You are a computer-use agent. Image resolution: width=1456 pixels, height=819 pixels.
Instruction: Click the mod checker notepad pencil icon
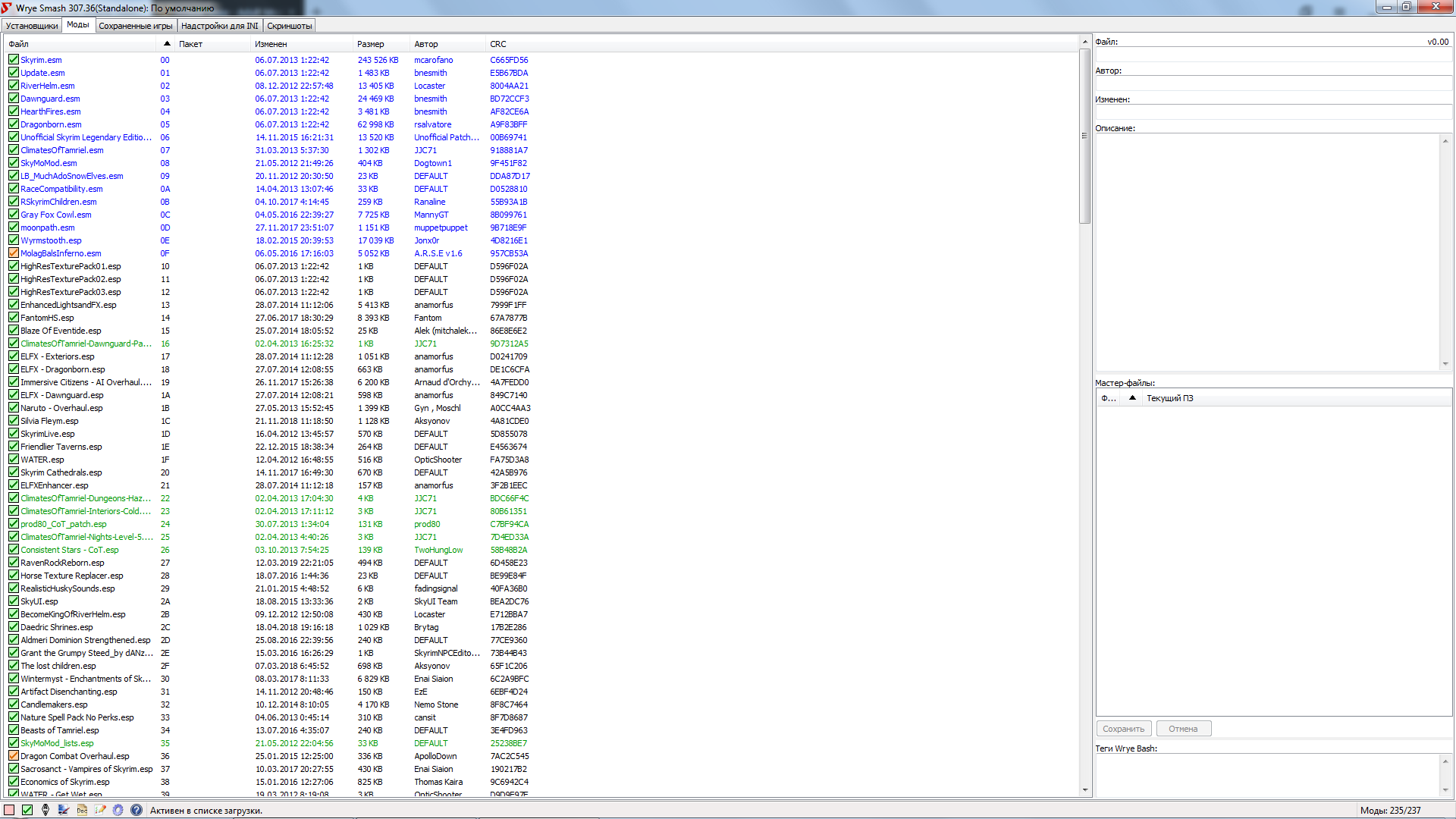pyautogui.click(x=100, y=810)
